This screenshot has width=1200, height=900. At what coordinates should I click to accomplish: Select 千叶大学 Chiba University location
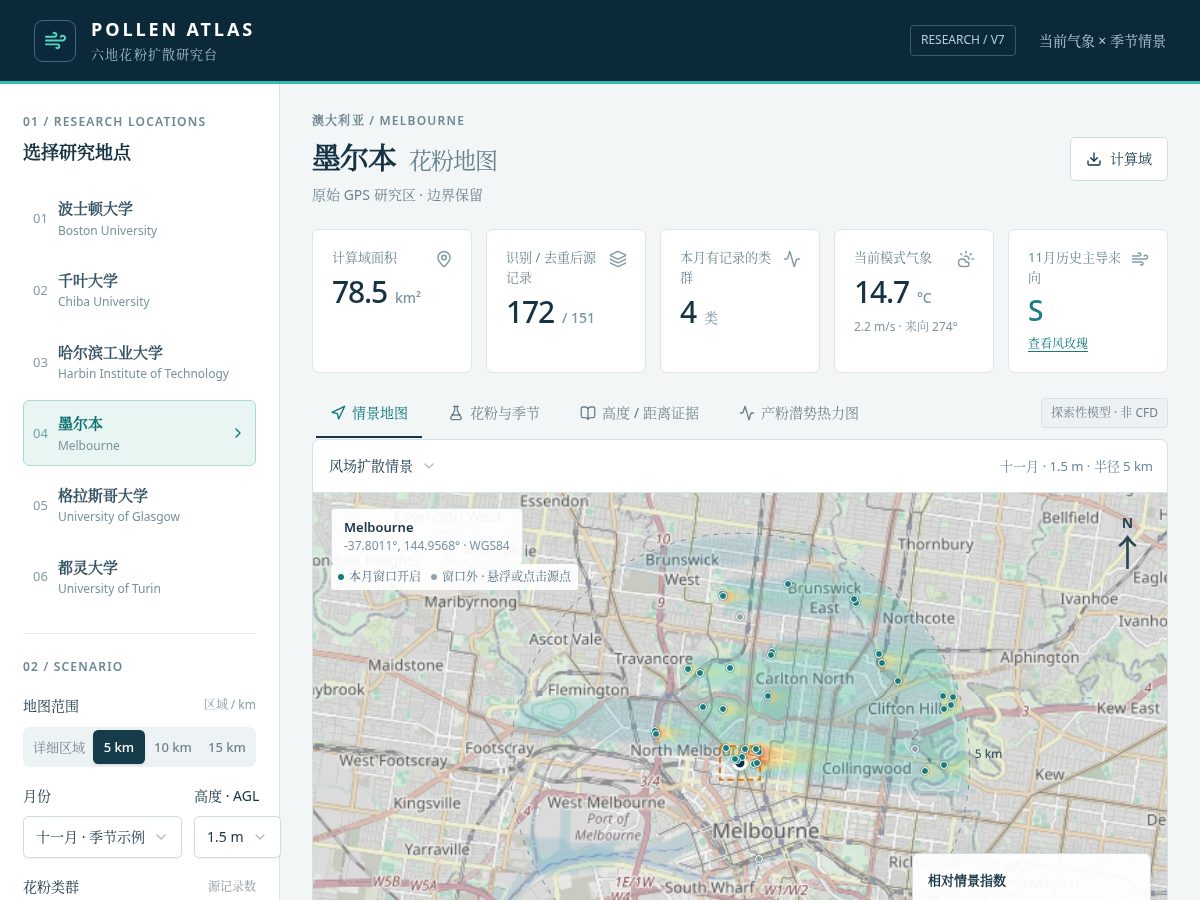coord(139,290)
